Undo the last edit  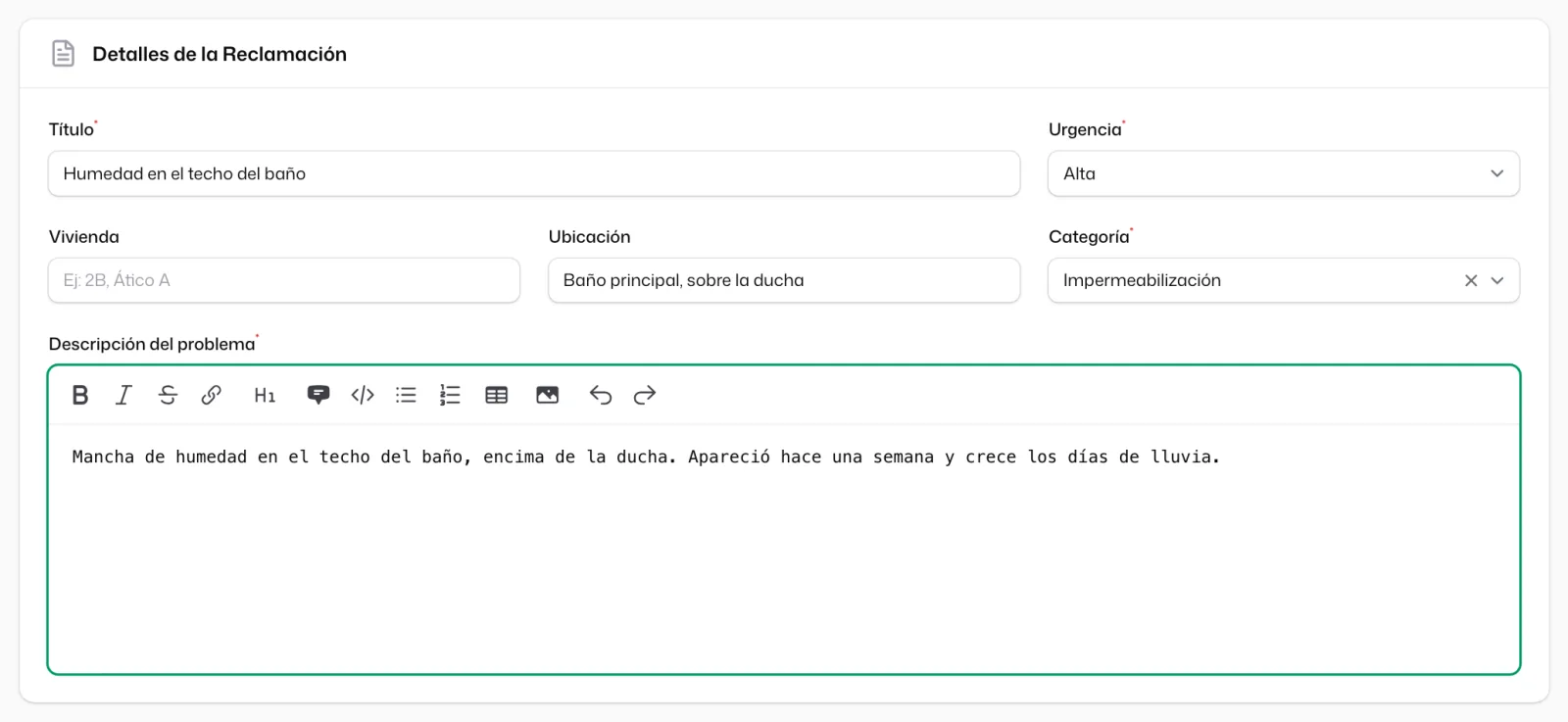point(601,395)
